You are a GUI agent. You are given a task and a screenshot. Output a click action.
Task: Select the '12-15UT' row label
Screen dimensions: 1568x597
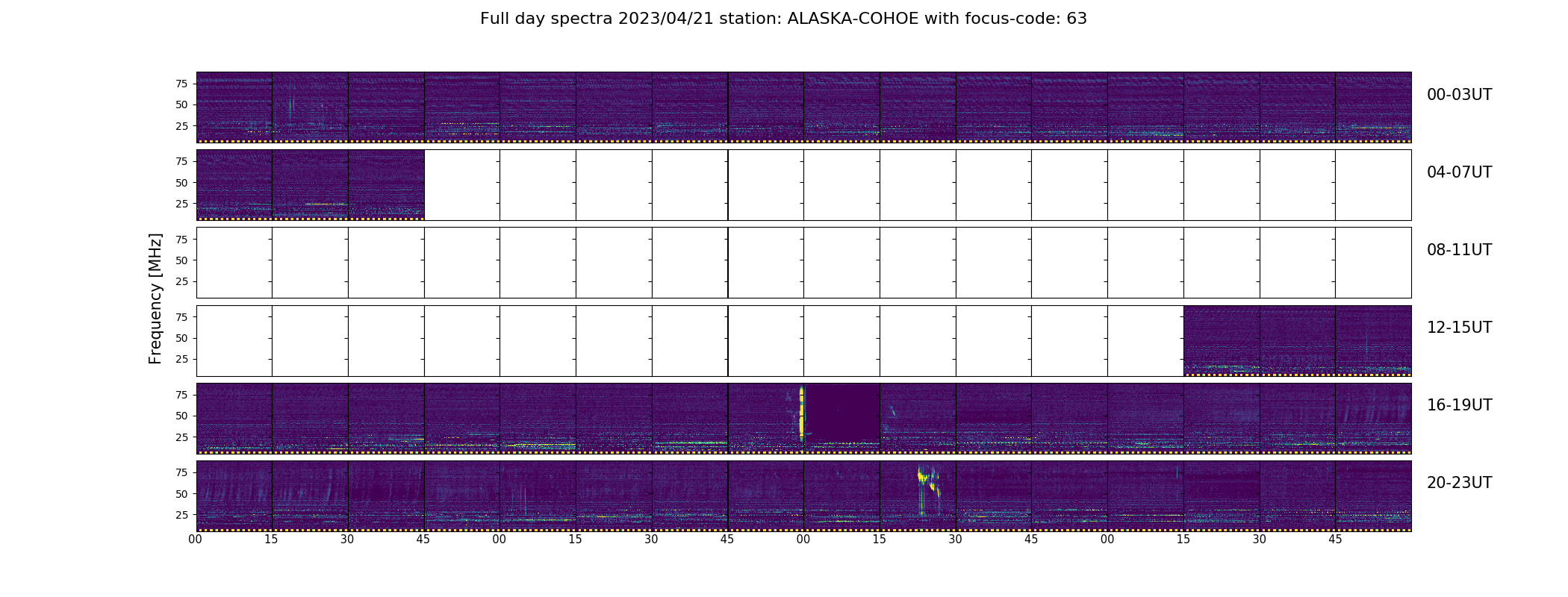point(1459,328)
